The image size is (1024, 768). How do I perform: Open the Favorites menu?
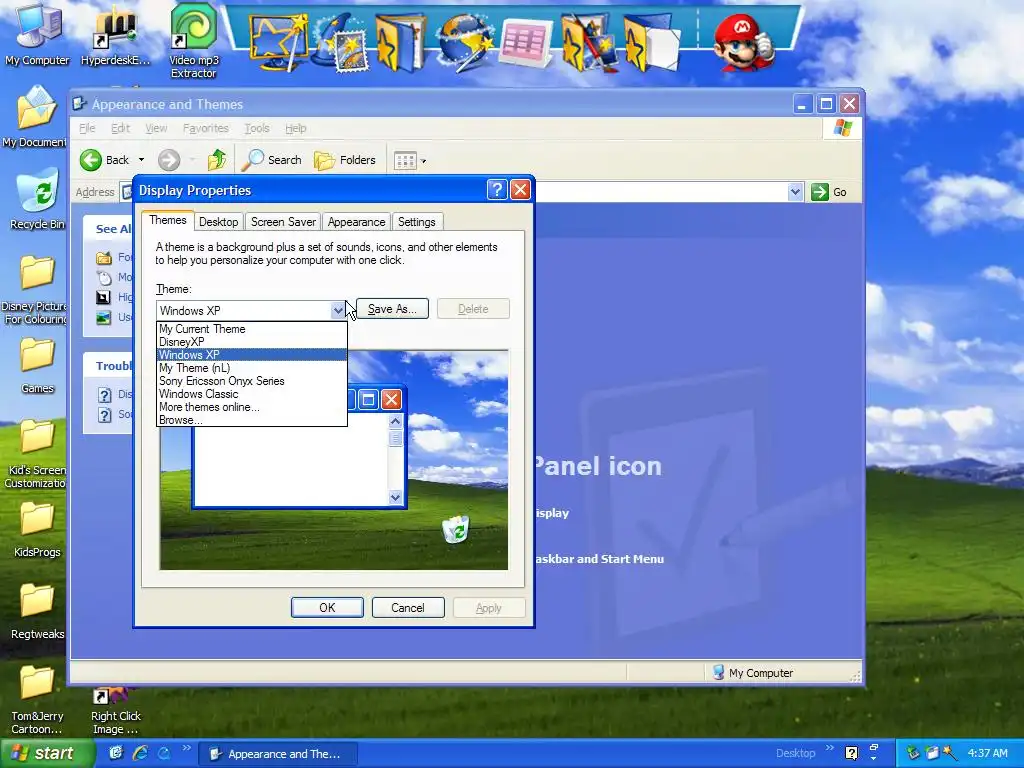[206, 129]
